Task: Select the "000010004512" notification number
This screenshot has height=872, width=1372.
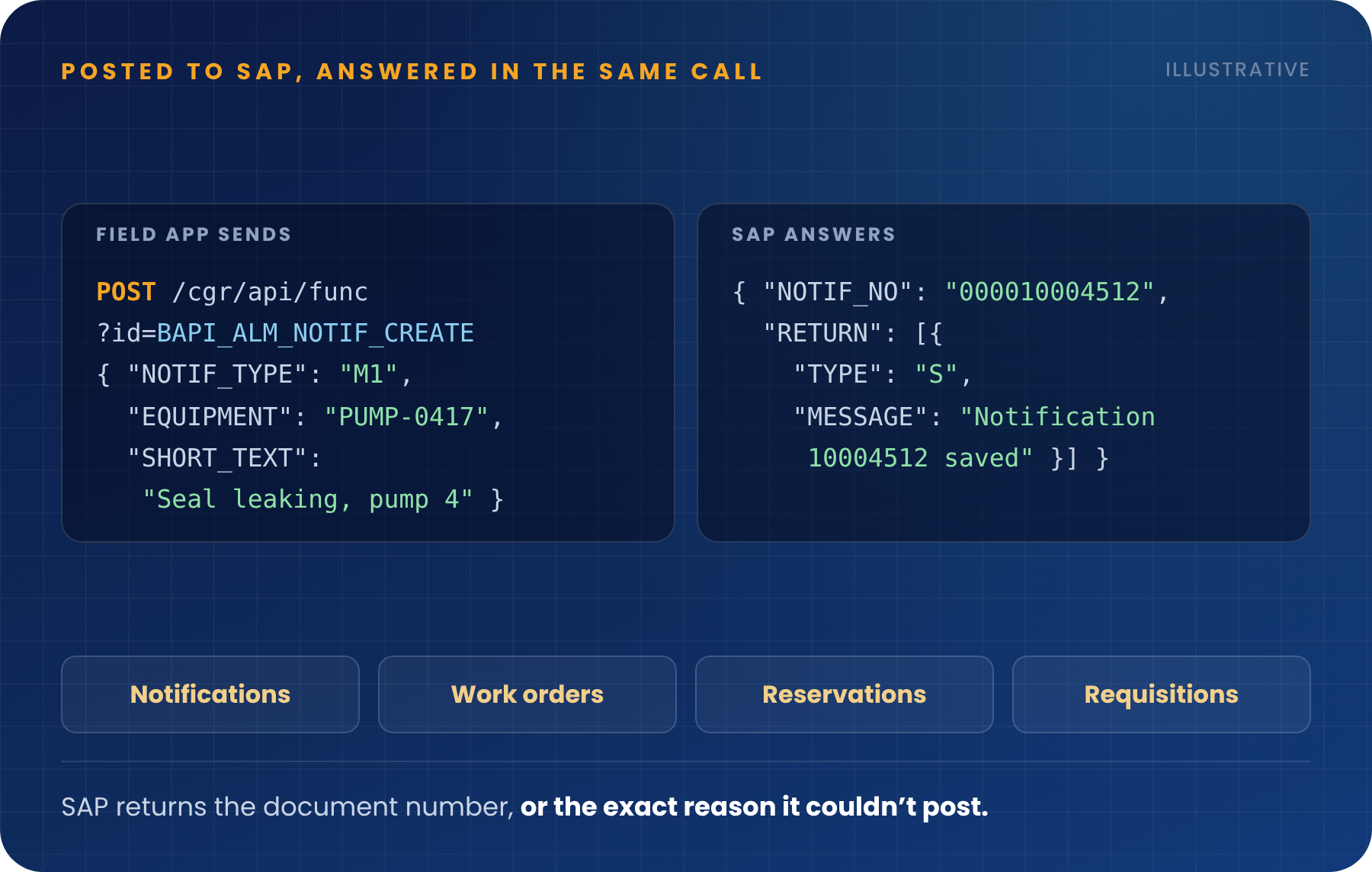Action: pyautogui.click(x=1050, y=292)
